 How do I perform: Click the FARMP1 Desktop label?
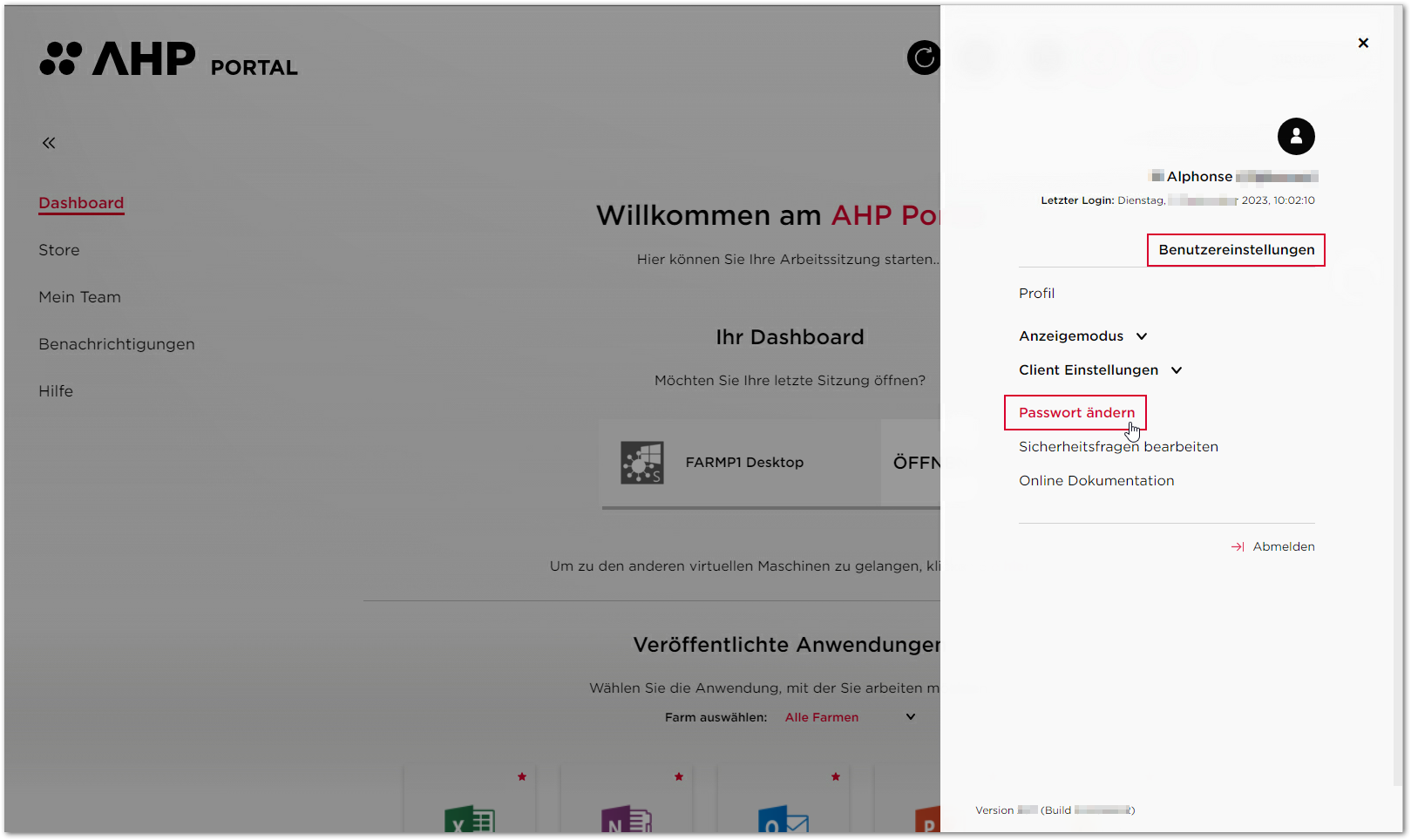[744, 463]
